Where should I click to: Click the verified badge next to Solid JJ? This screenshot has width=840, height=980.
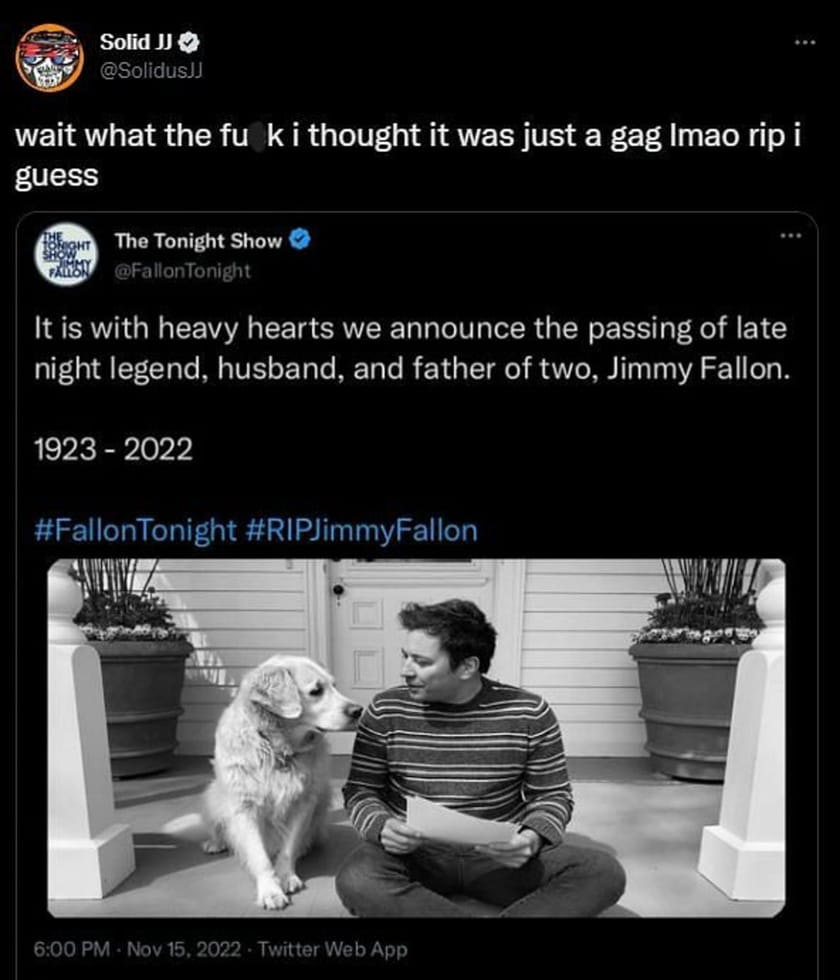(186, 42)
